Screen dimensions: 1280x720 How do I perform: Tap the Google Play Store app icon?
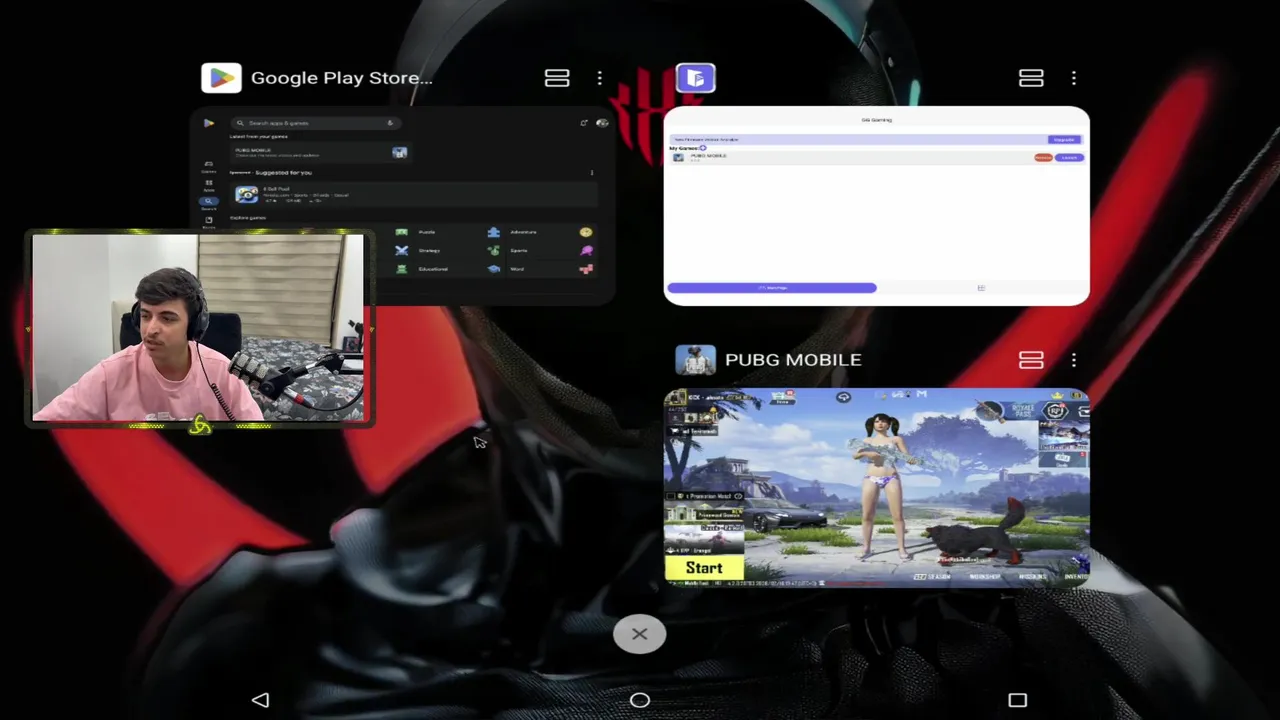click(221, 78)
